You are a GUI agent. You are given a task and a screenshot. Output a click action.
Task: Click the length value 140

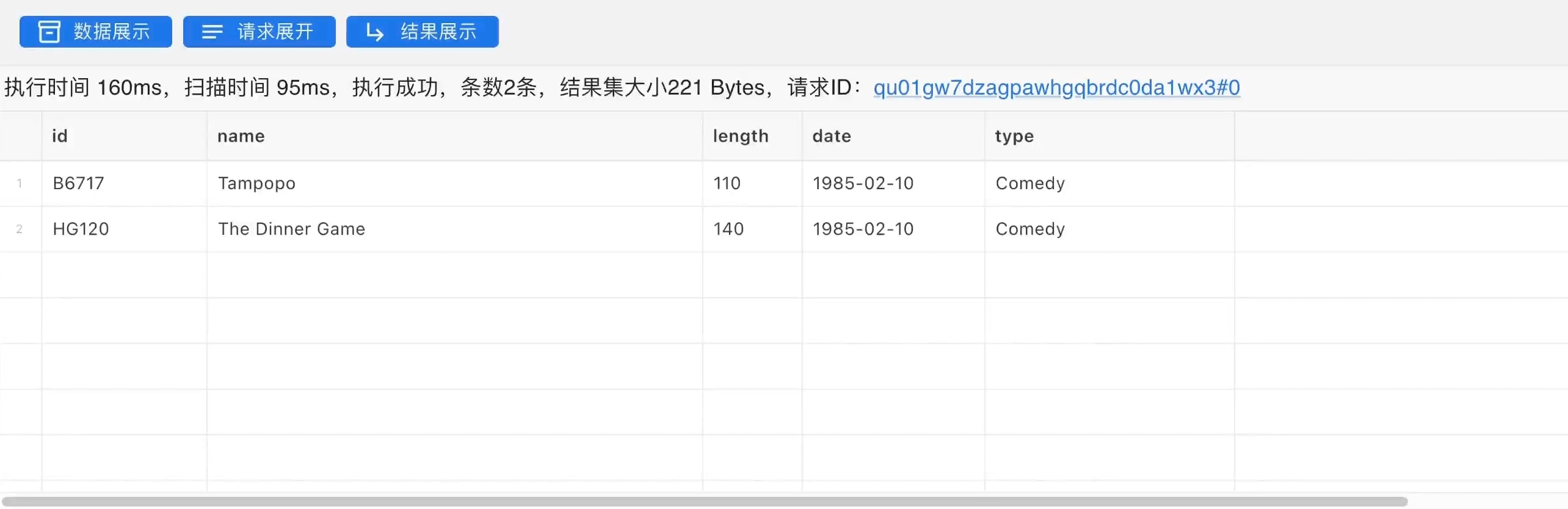click(x=728, y=229)
